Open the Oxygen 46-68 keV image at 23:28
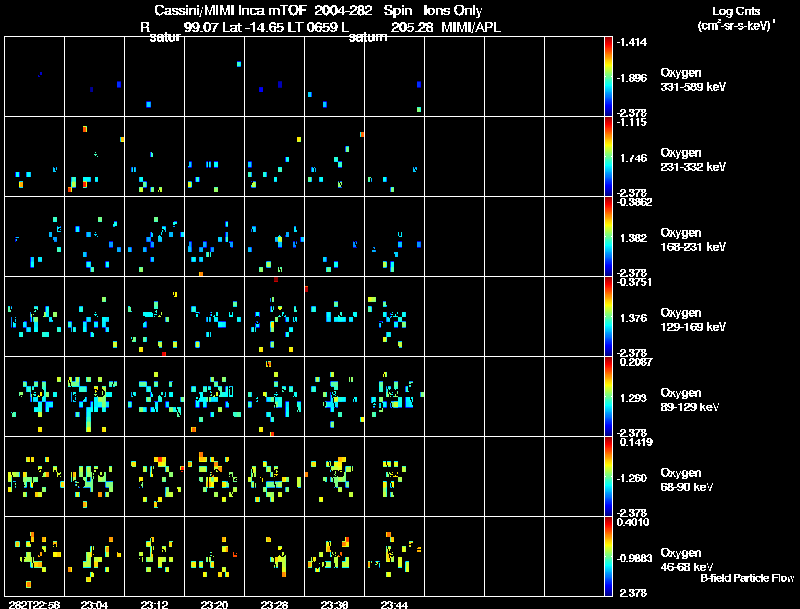Viewport: 800px width, 609px height. pyautogui.click(x=274, y=556)
